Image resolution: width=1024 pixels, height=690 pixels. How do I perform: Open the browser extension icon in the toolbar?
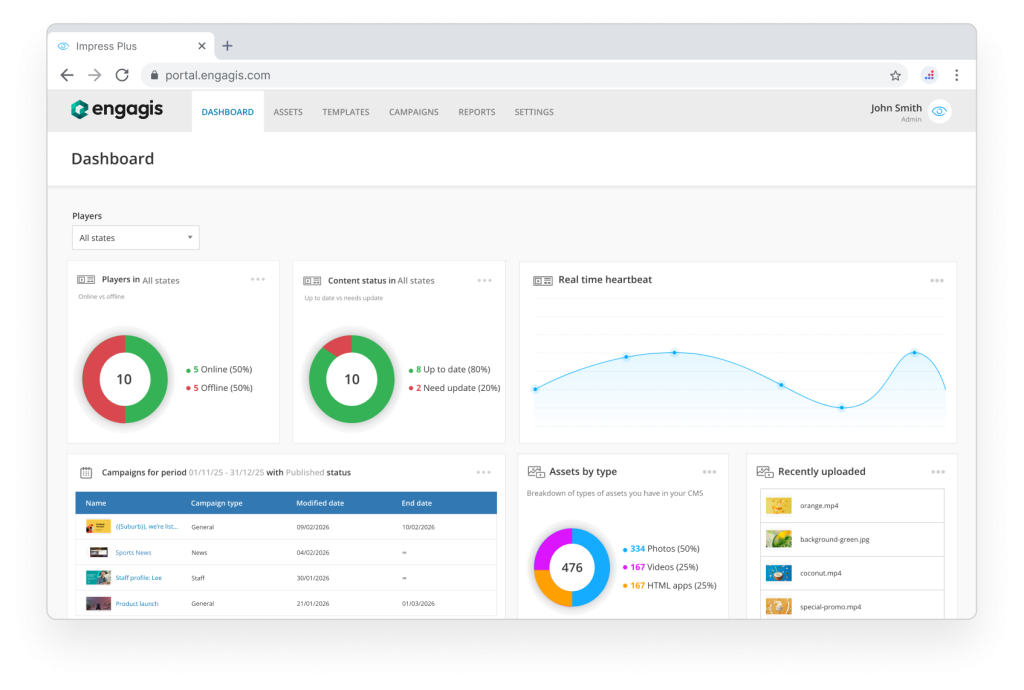(929, 75)
